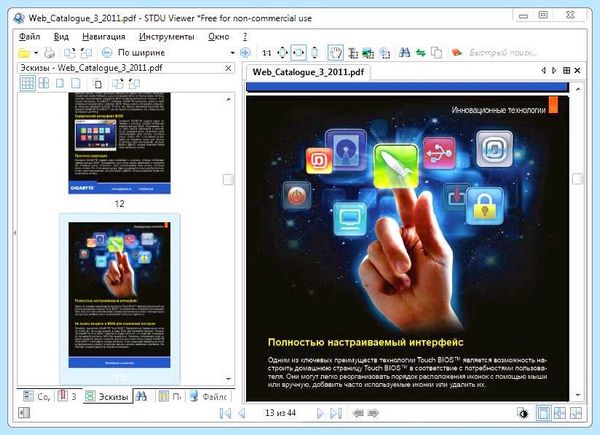Set actual size with the 1:1 button
The width and height of the screenshot is (600, 435).
coord(267,53)
